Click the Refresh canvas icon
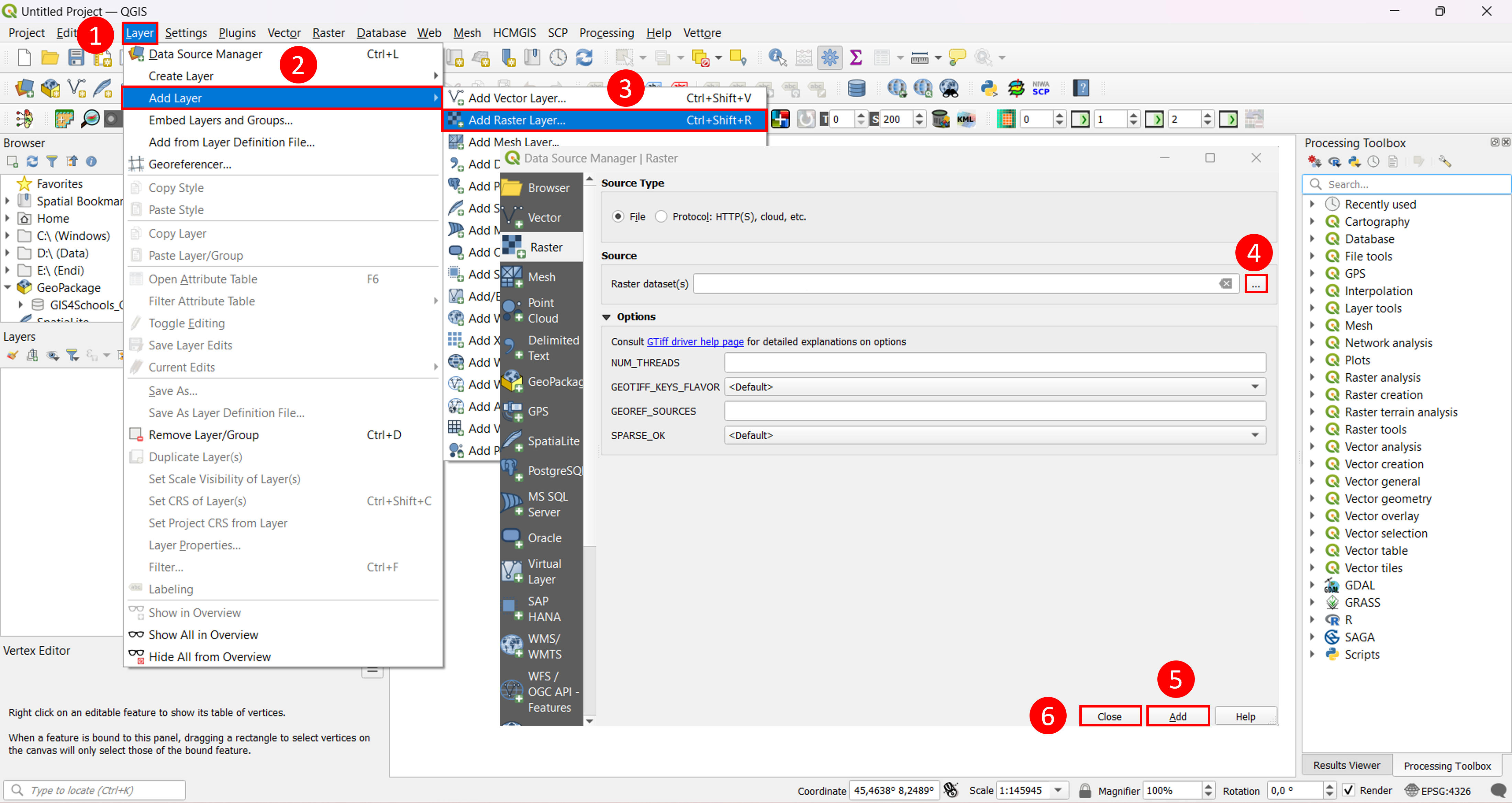Screen dimensions: 1512x803 click(584, 57)
